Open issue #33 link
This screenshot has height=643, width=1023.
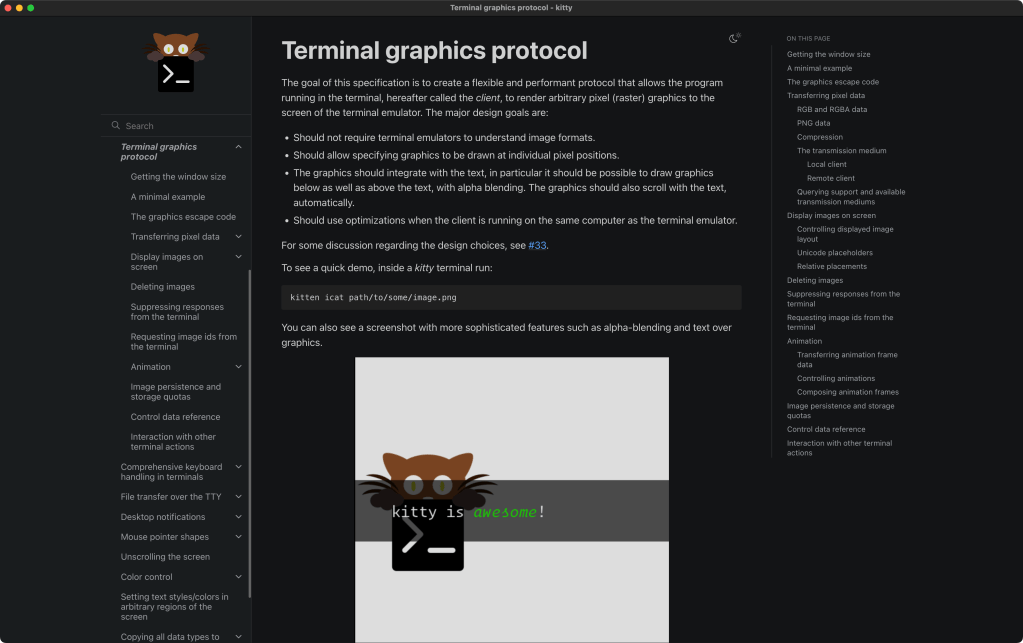(x=537, y=245)
